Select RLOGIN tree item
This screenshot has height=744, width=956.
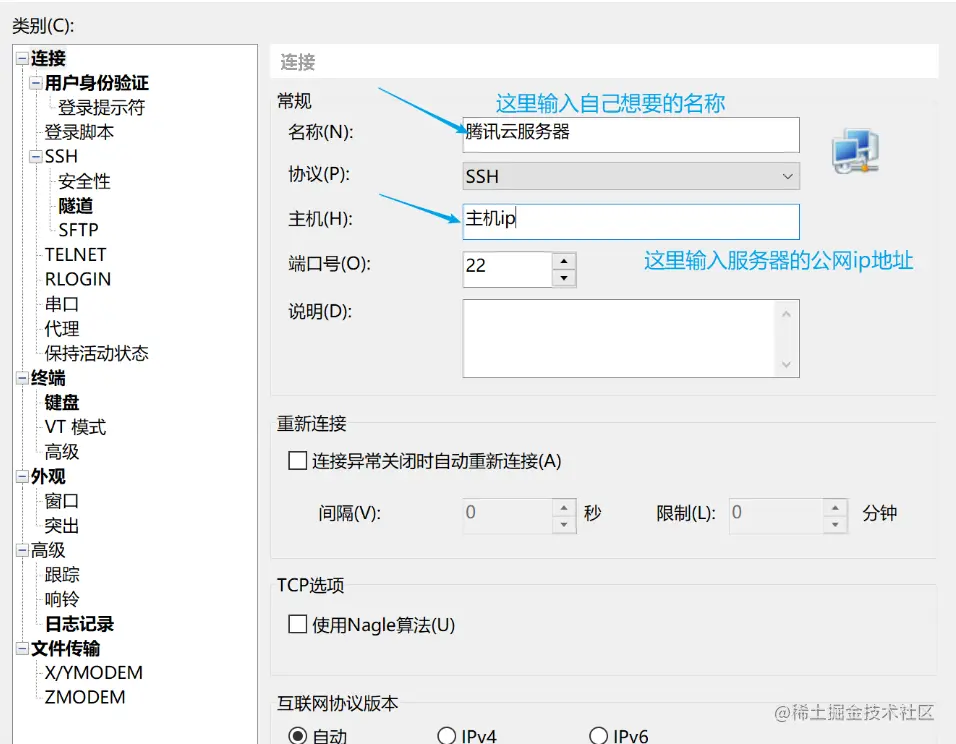(x=78, y=279)
